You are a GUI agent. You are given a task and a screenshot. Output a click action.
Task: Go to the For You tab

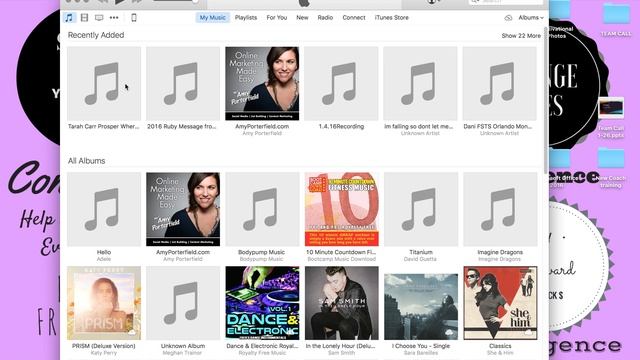(x=277, y=18)
